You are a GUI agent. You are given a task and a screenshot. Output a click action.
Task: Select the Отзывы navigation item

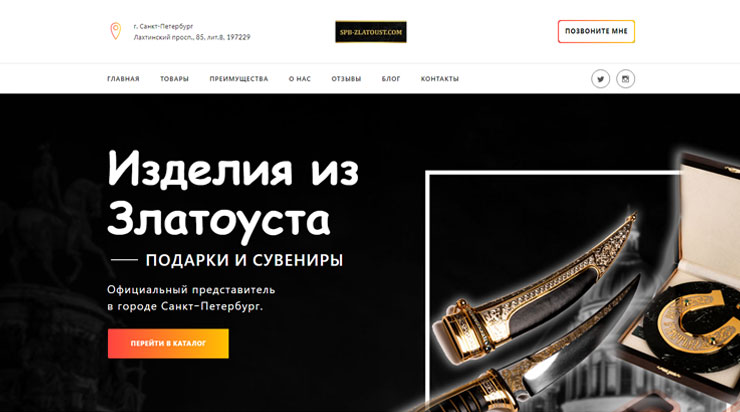point(346,79)
